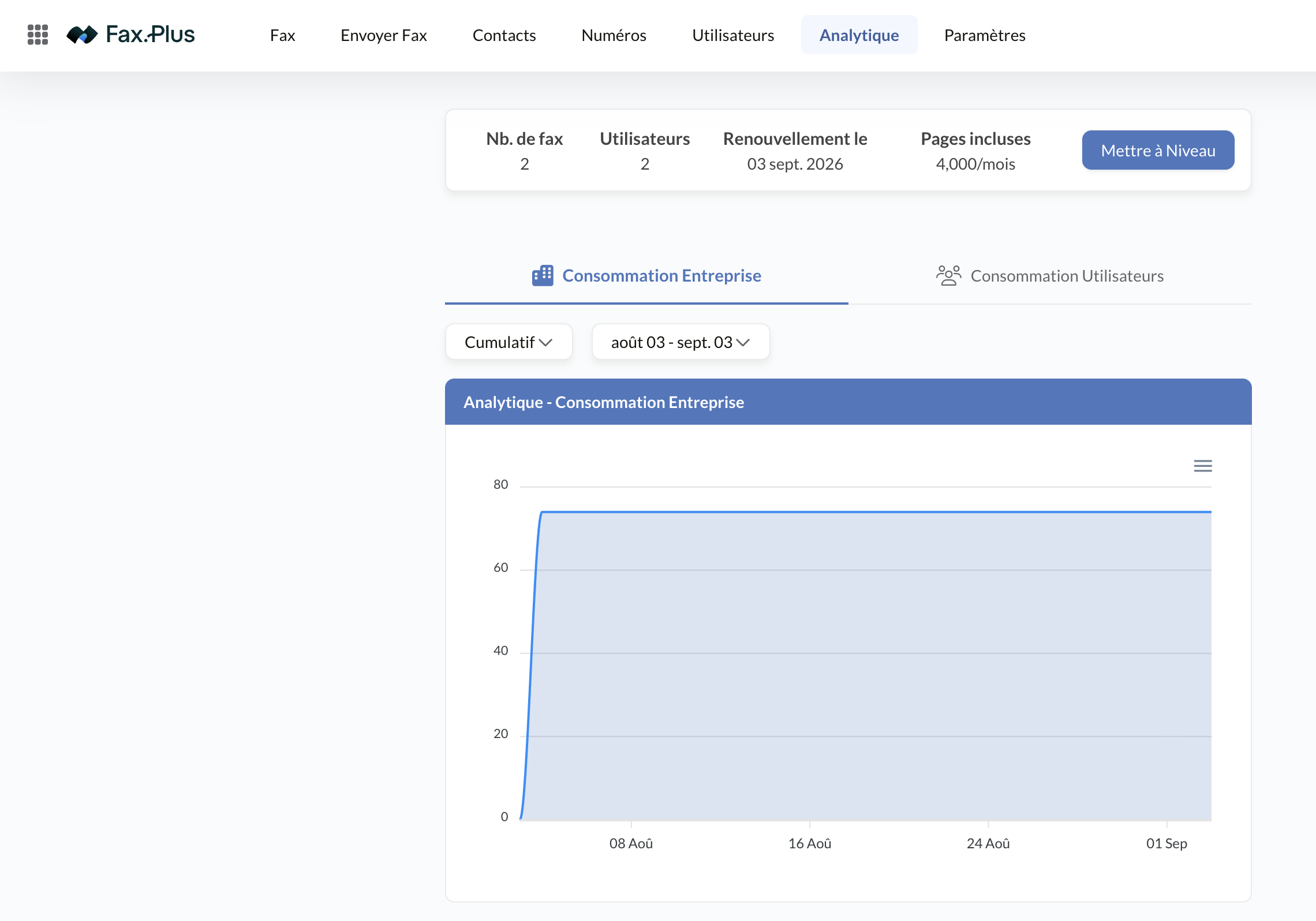Open Paramètres in the top nav

click(985, 35)
